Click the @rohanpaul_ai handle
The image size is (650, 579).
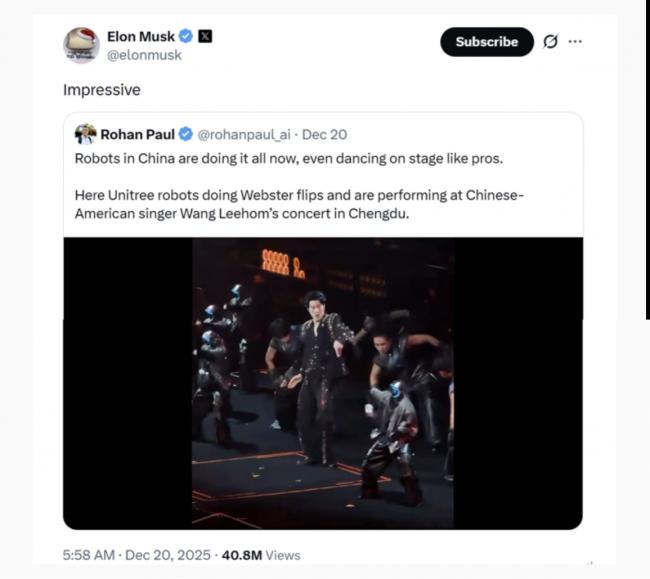[x=244, y=134]
